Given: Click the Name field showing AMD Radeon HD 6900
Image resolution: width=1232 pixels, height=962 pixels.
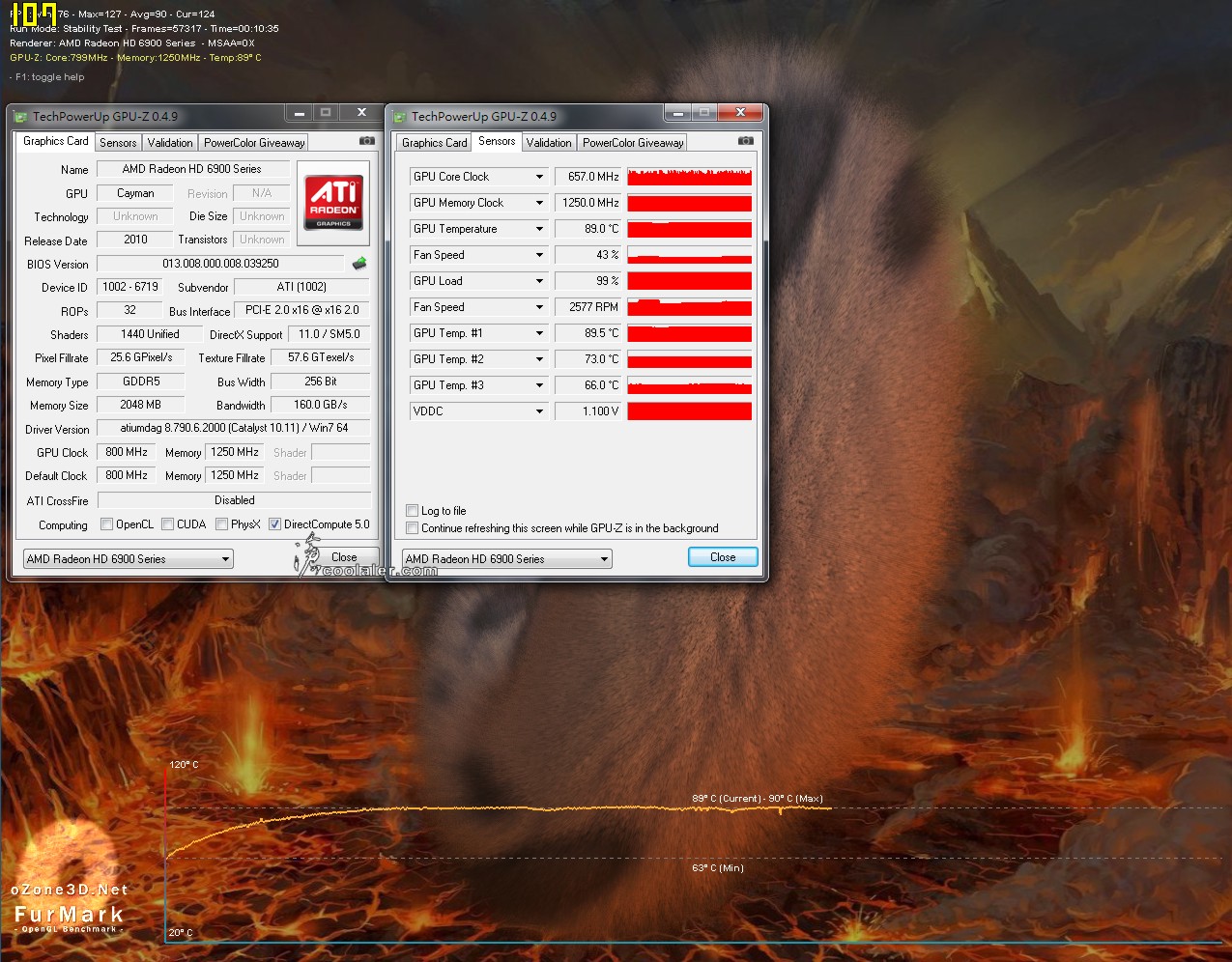Looking at the screenshot, I should (x=192, y=169).
